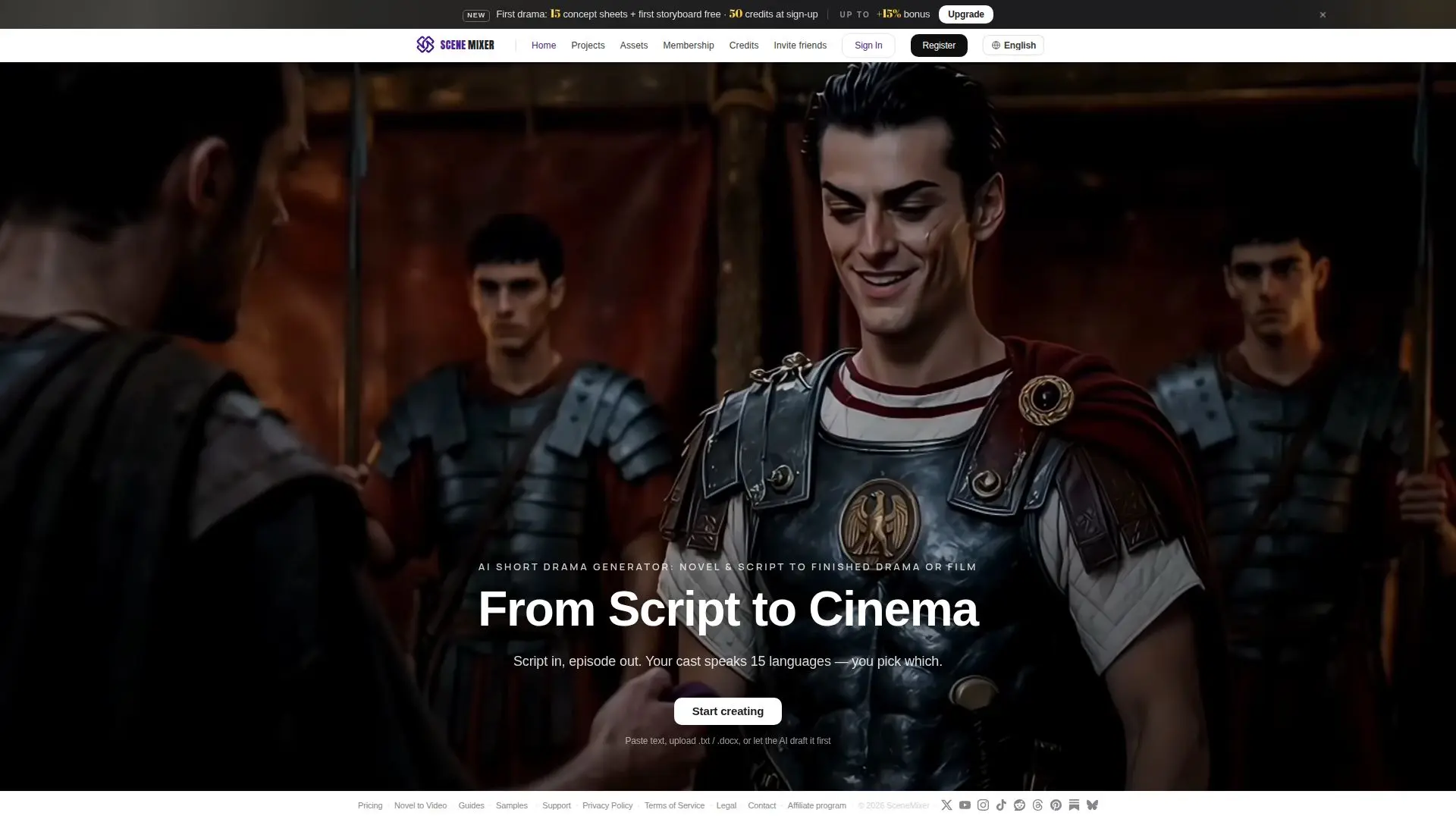
Task: Click the 'From Script to Cinema' headline
Action: pyautogui.click(x=728, y=609)
